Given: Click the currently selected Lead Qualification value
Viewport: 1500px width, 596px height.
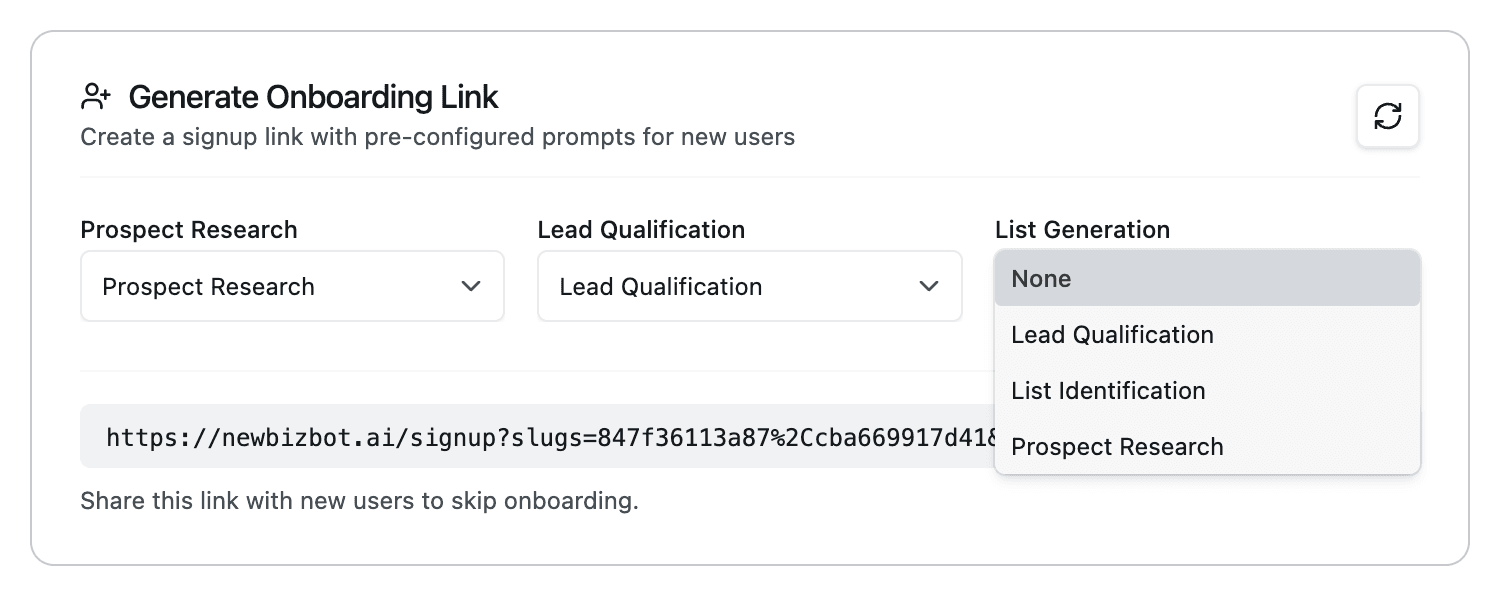Looking at the screenshot, I should pyautogui.click(x=660, y=286).
